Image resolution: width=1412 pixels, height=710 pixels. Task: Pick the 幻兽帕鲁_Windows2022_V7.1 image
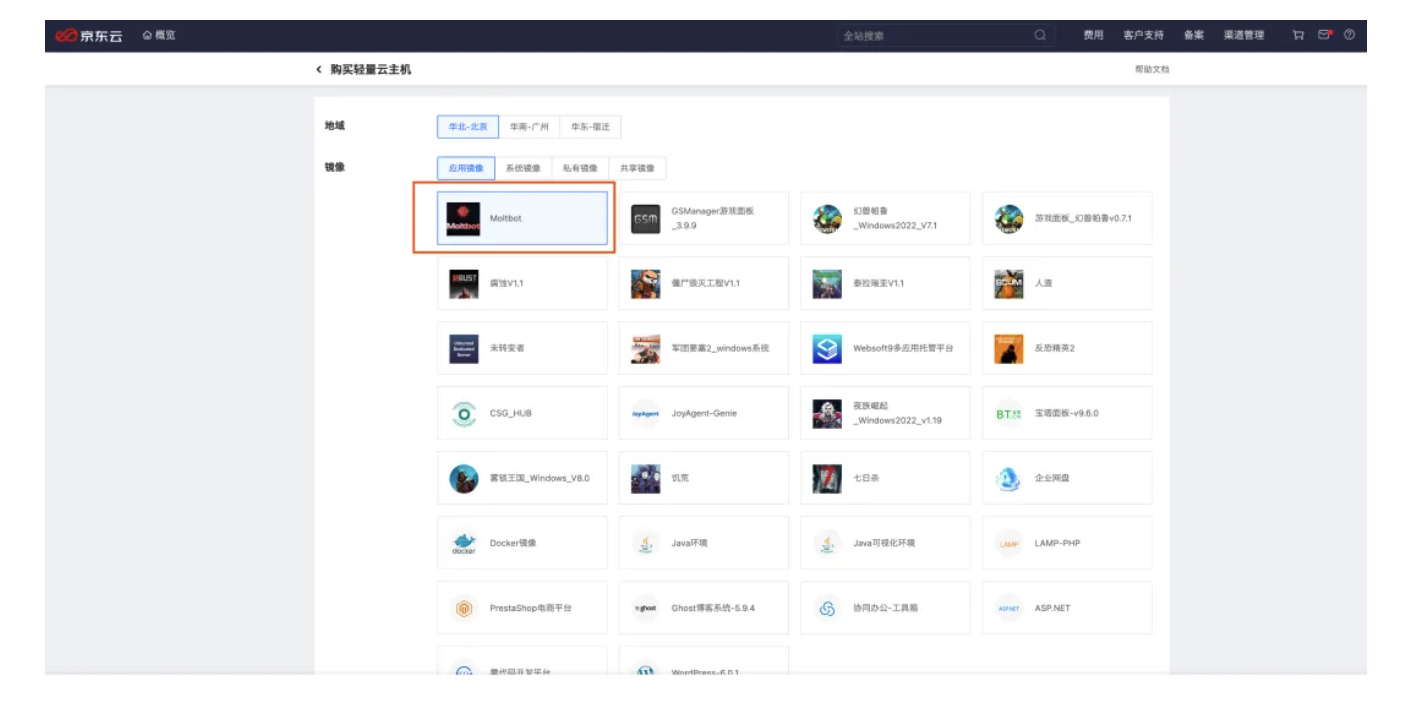(885, 218)
